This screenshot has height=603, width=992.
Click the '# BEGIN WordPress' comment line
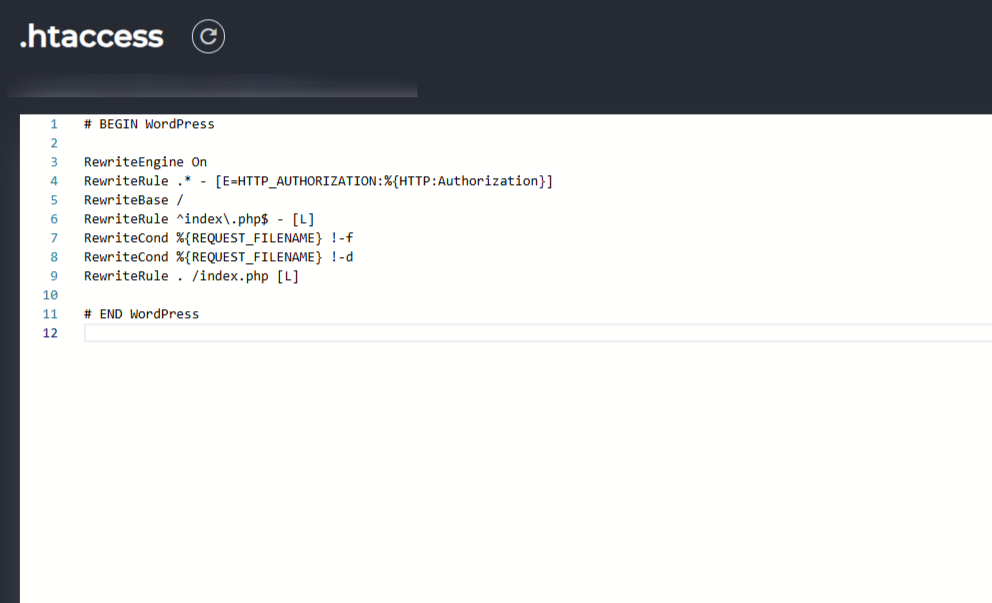coord(149,124)
